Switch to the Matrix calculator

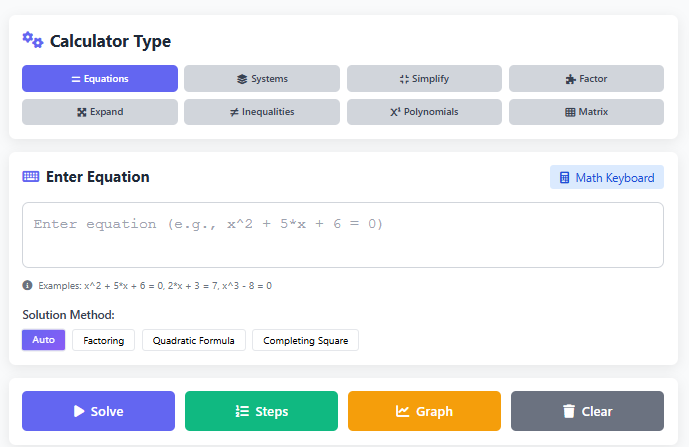click(x=586, y=112)
